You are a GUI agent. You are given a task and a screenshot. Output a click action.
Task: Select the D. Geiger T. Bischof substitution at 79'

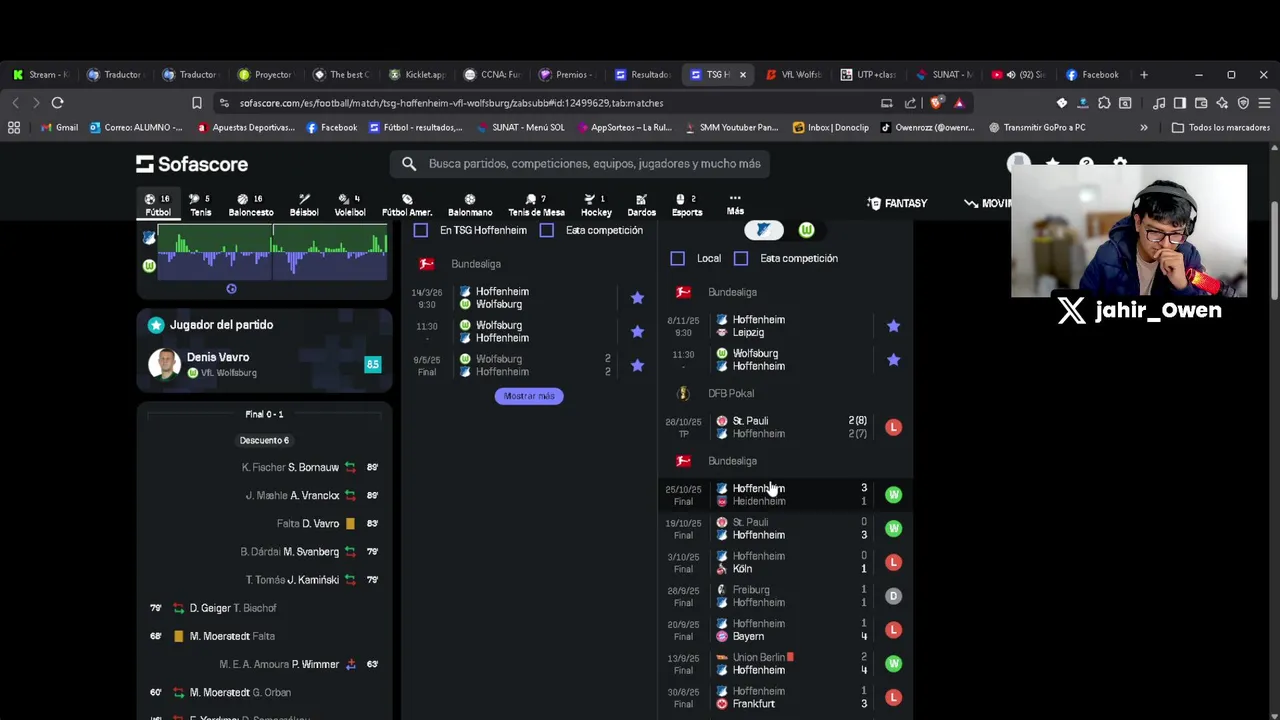point(264,608)
